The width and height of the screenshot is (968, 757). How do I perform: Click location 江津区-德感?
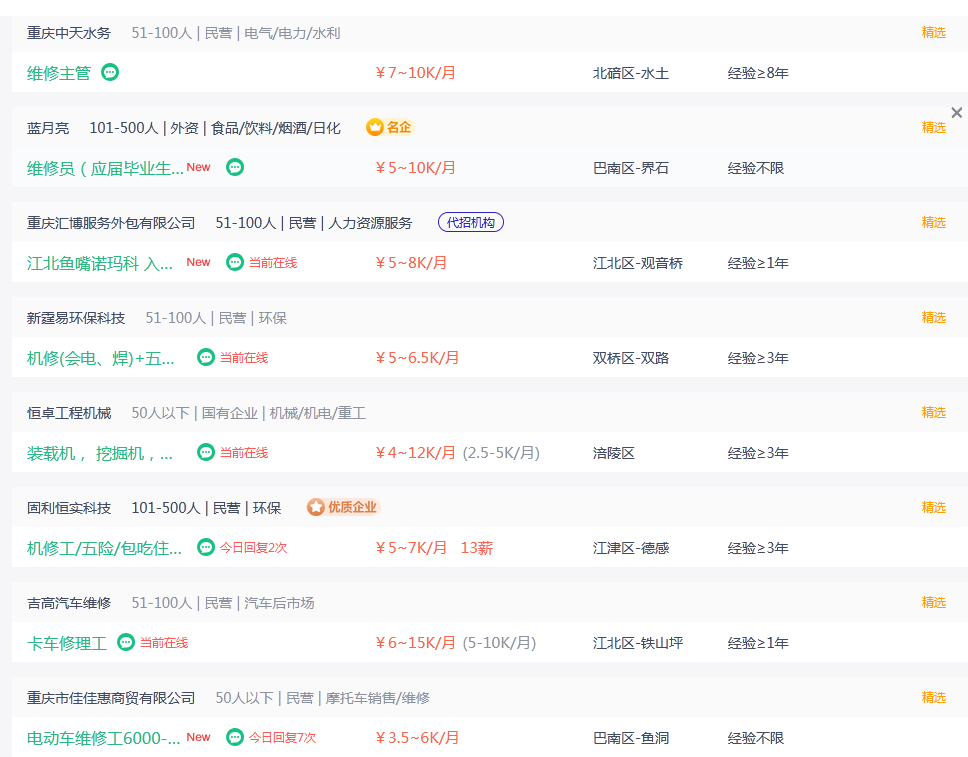pyautogui.click(x=631, y=549)
